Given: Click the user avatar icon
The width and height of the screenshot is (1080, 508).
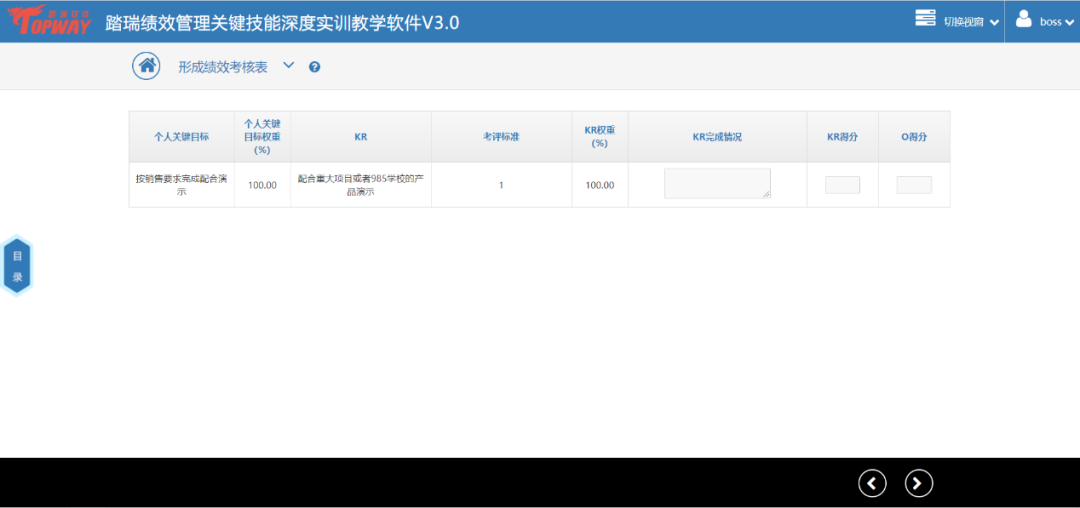Looking at the screenshot, I should point(1024,19).
